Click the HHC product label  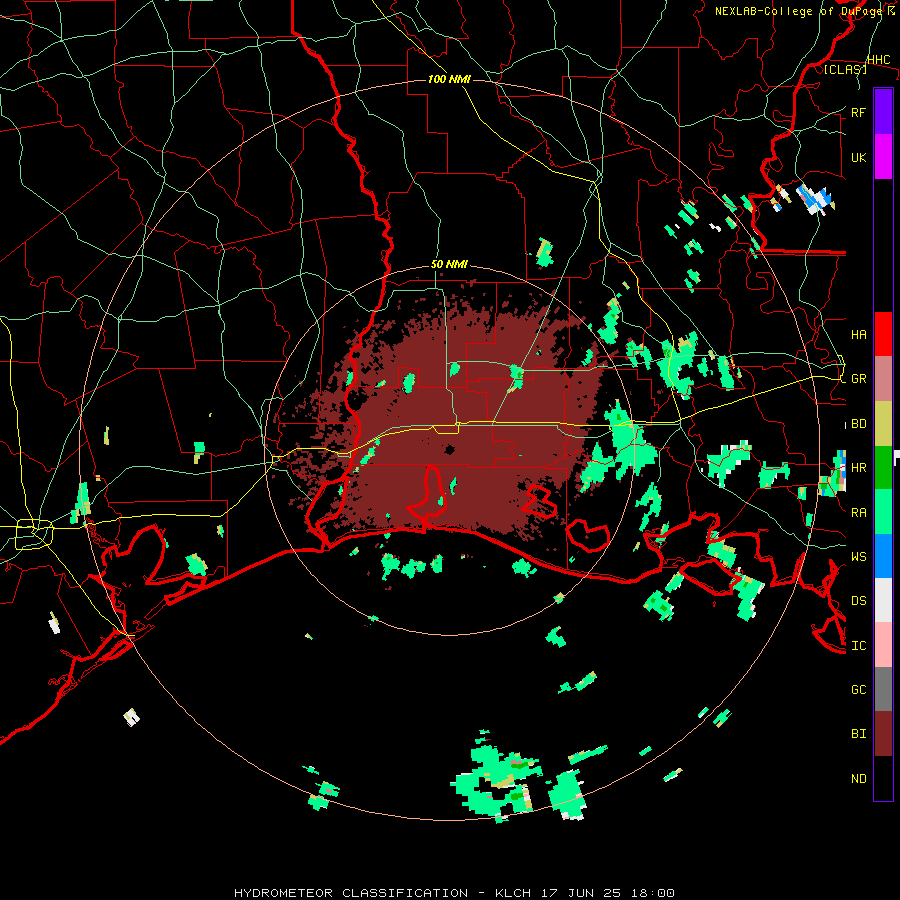pos(878,60)
